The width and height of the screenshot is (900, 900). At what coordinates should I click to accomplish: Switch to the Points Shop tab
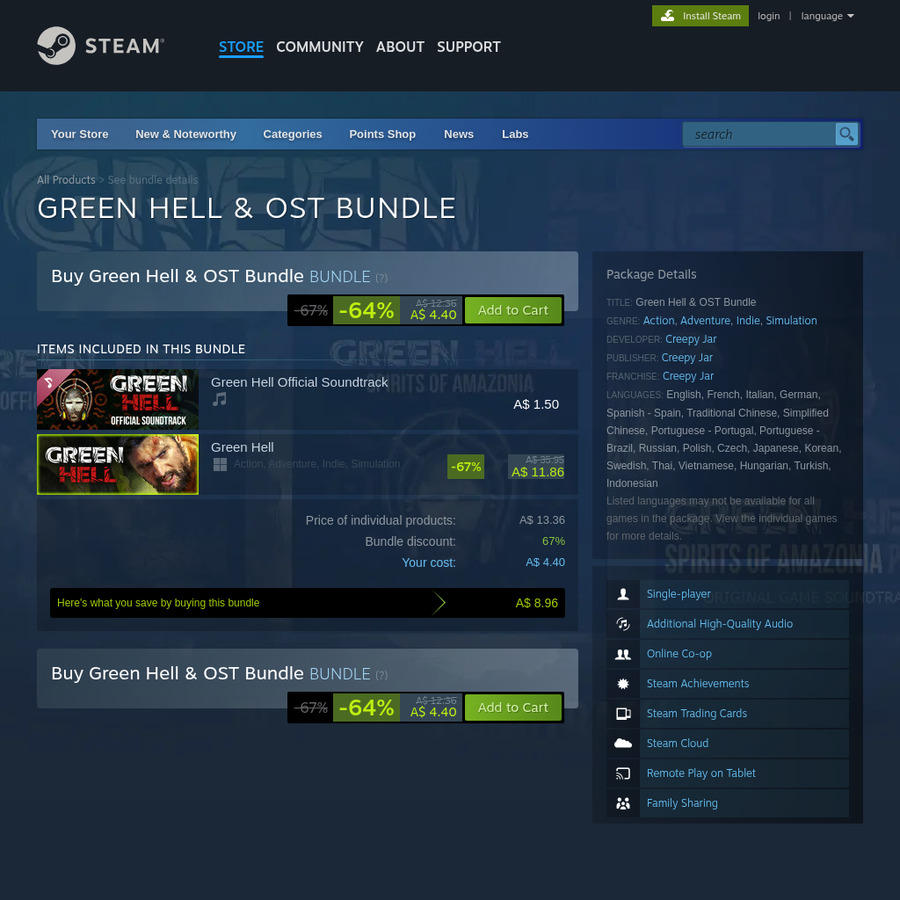[382, 134]
